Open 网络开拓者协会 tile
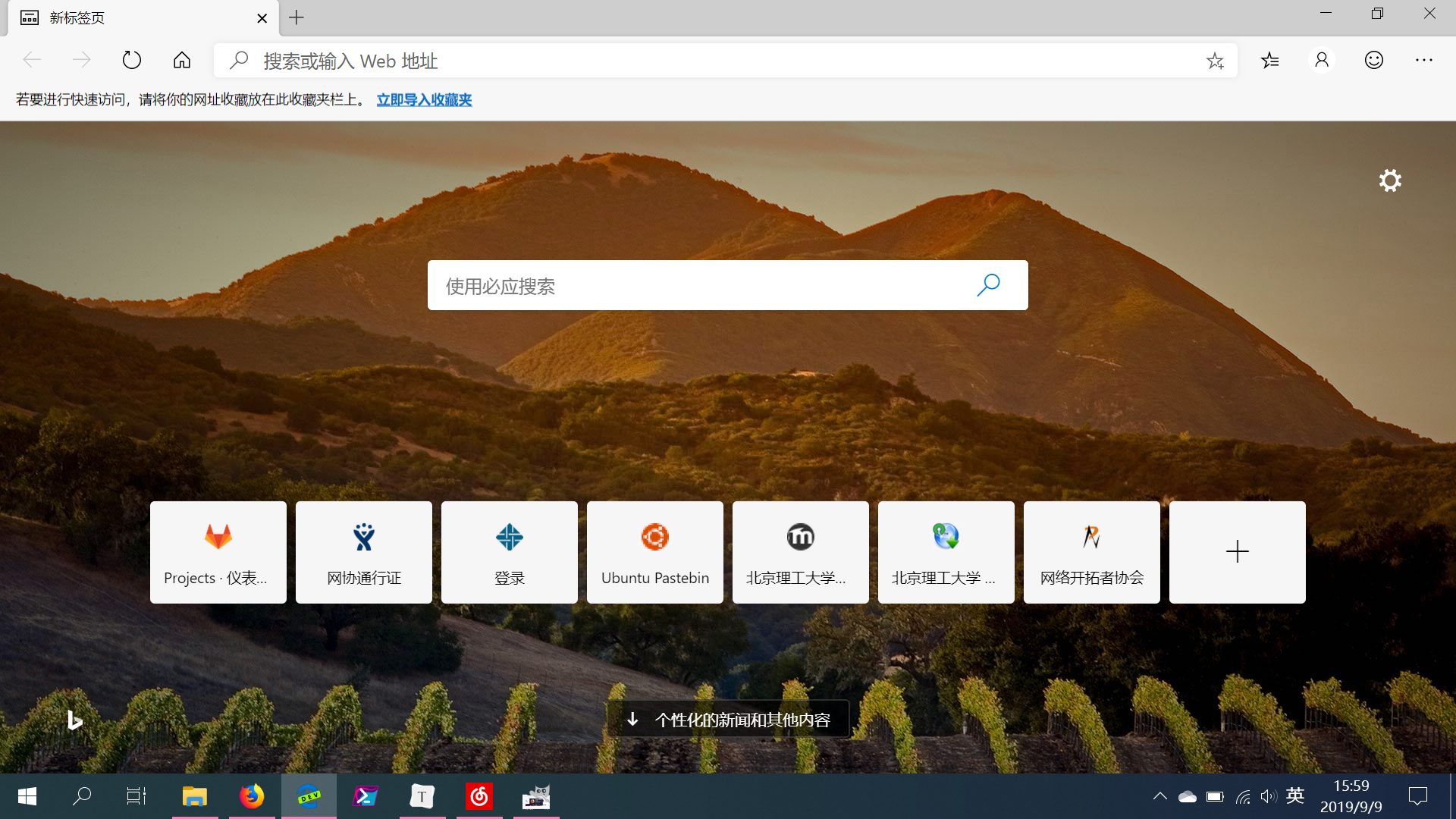 click(1092, 552)
